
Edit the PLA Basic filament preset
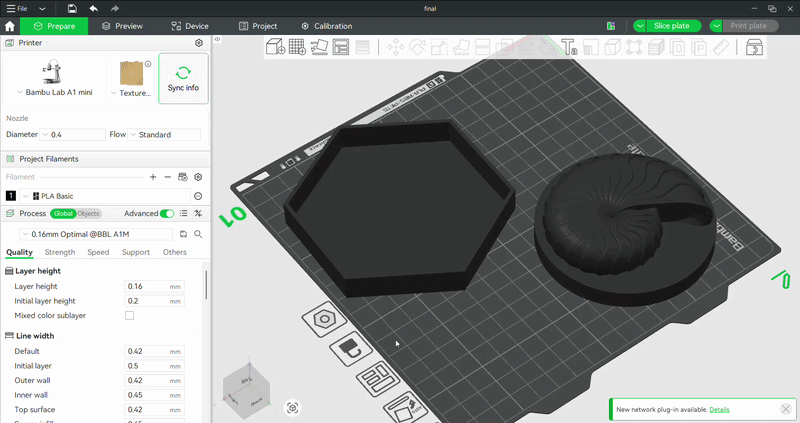coord(198,196)
